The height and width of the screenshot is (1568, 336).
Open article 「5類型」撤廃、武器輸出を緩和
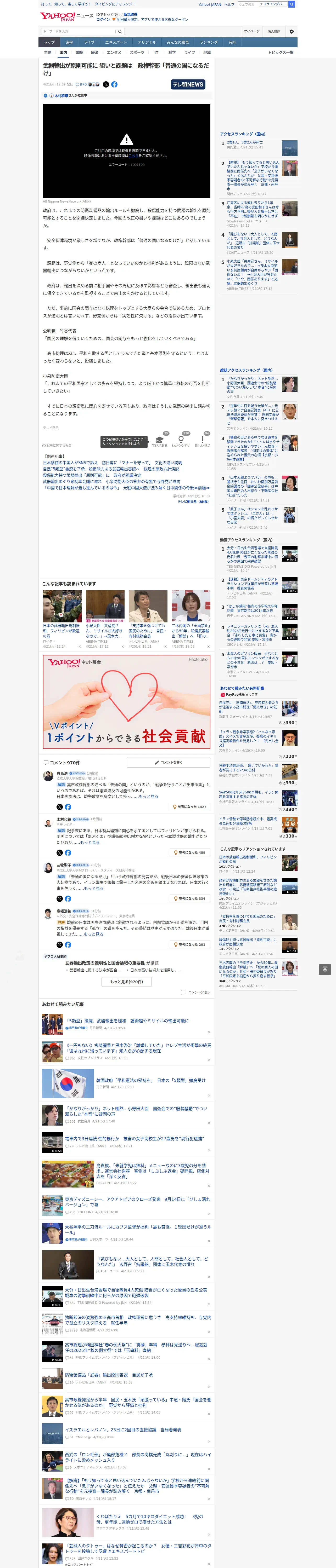127,1021
